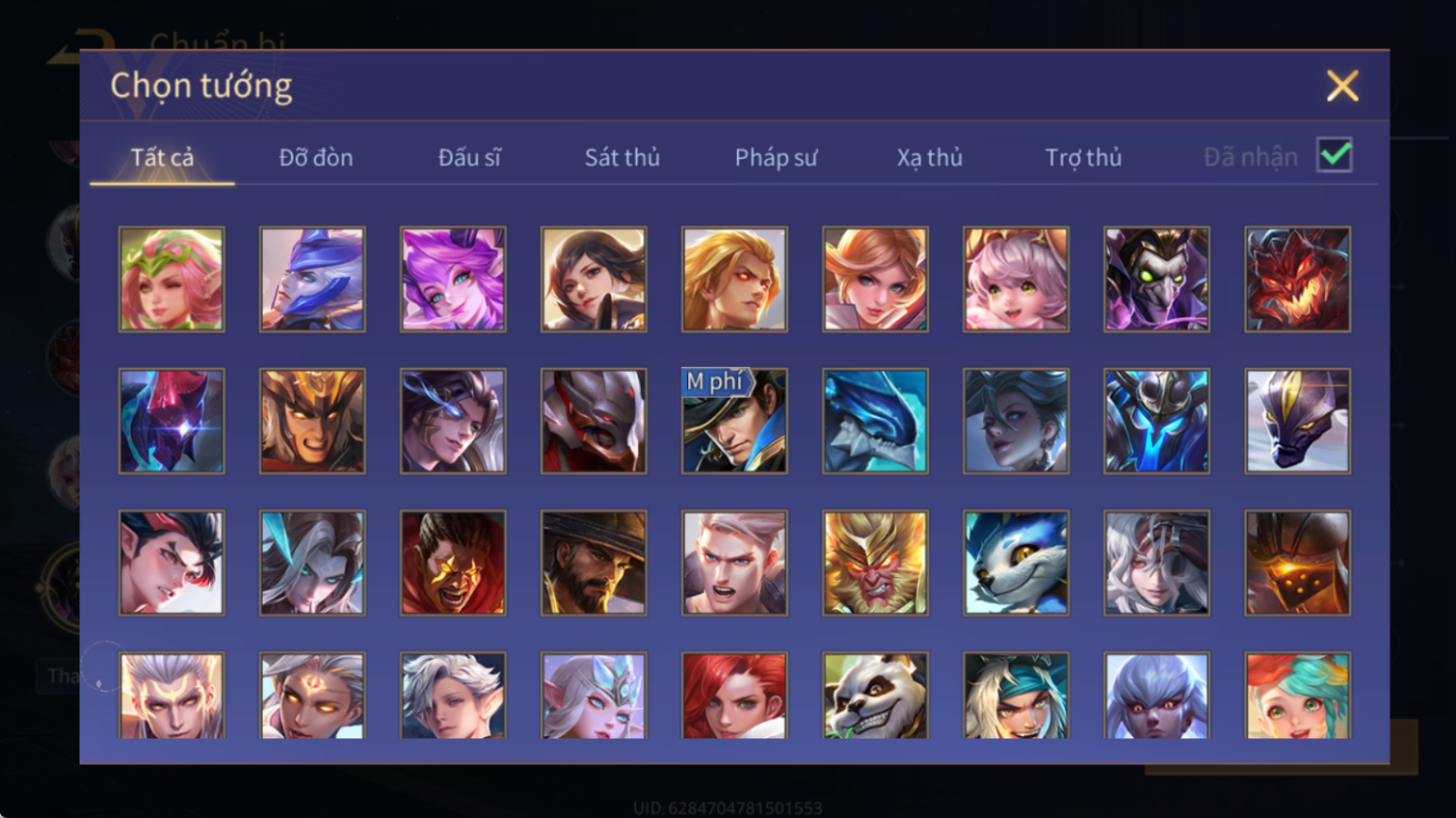This screenshot has width=1456, height=818.
Task: Choose the pink-haired girl hero with green eyes
Action: pos(1016,279)
